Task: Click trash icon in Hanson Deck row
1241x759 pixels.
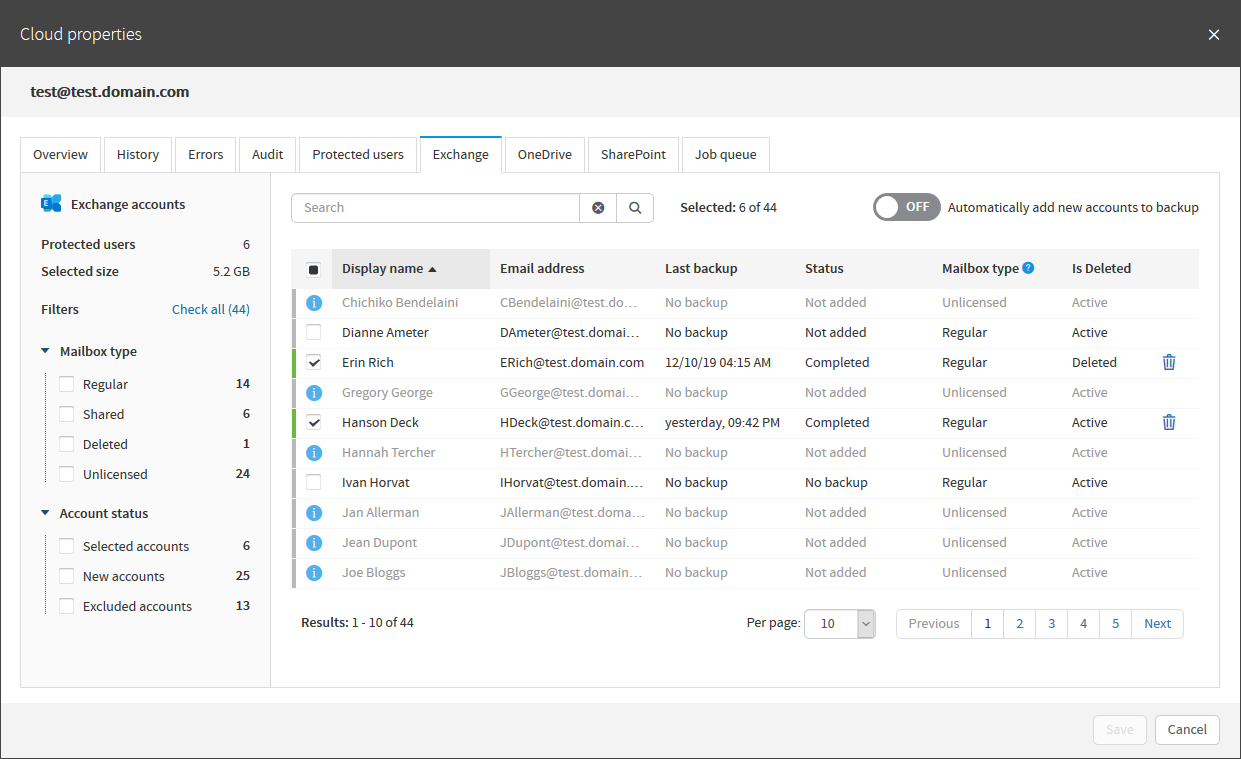Action: point(1169,422)
